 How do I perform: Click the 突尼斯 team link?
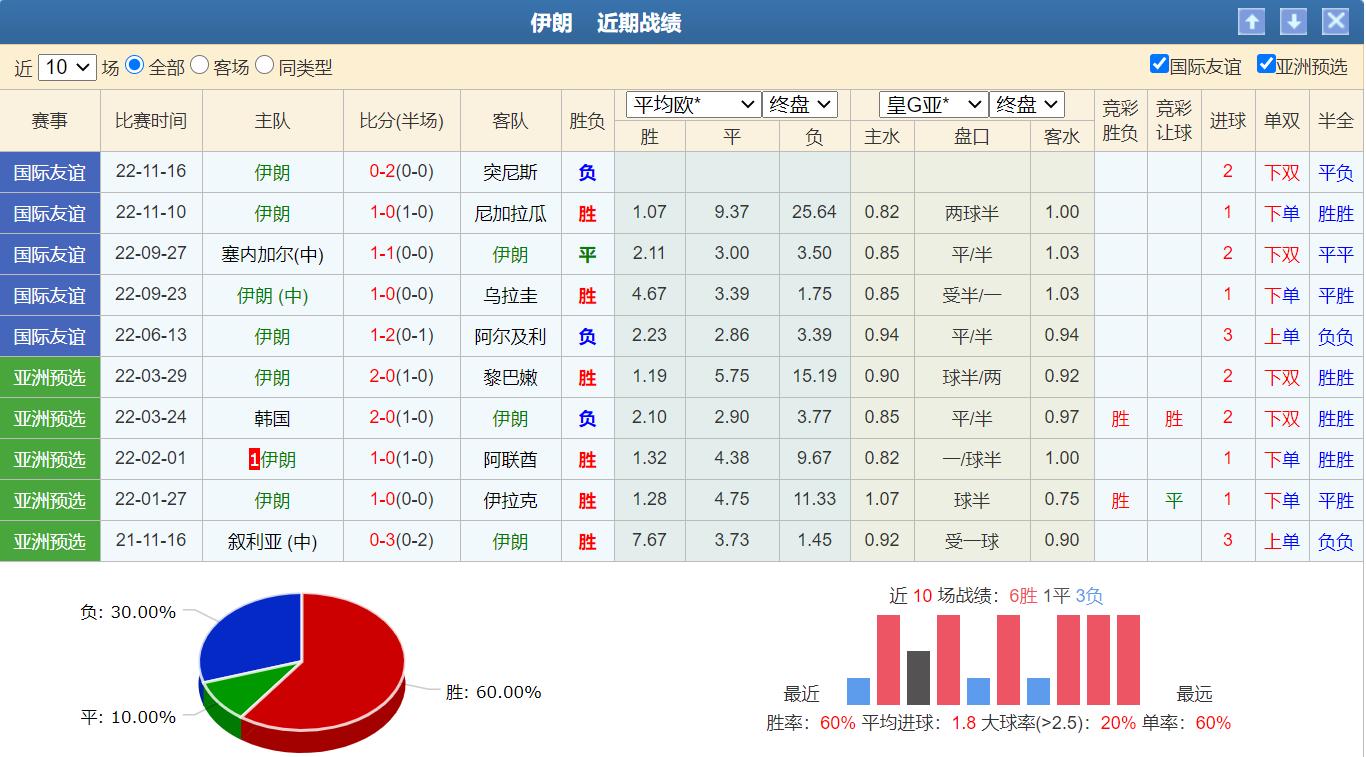(510, 173)
